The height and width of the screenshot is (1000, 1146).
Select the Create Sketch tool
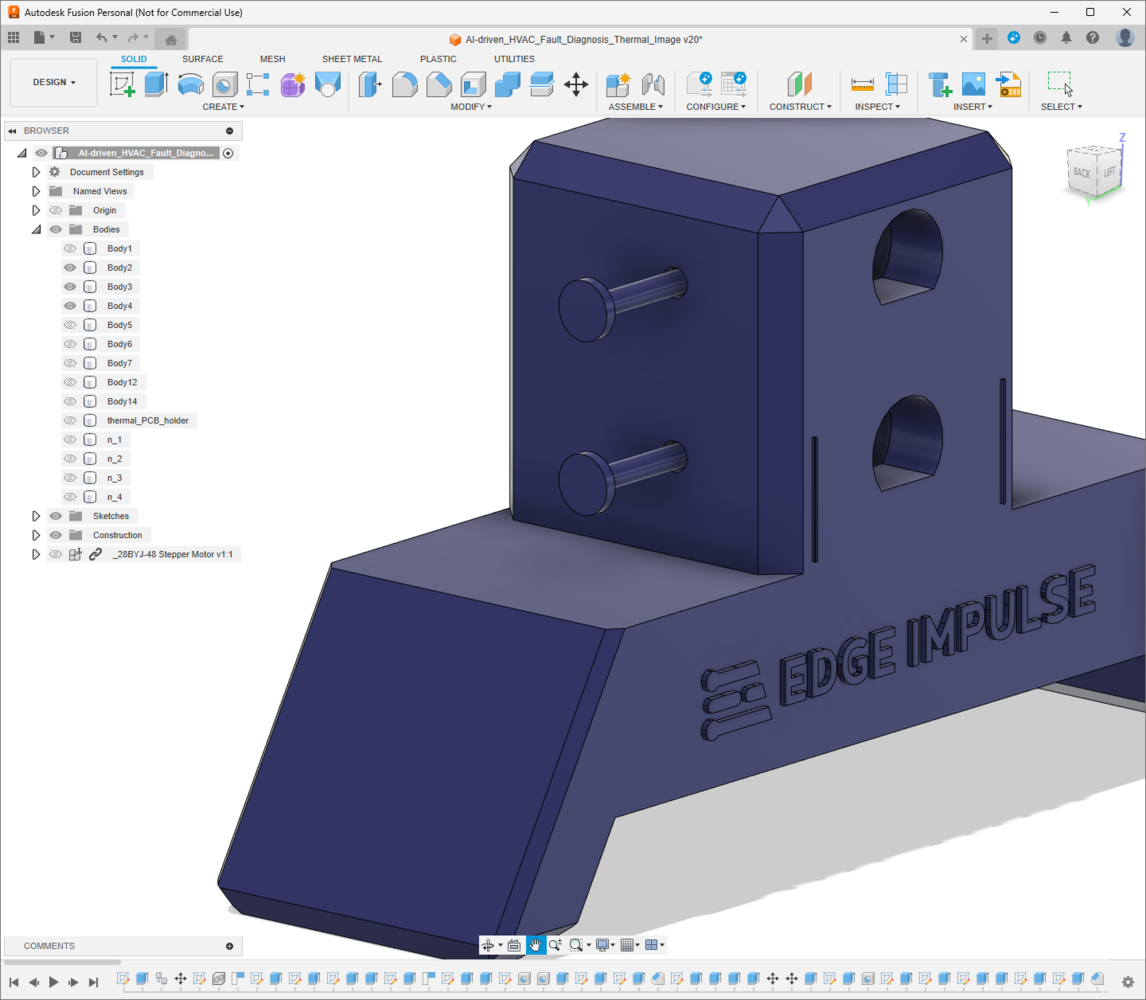(x=122, y=84)
